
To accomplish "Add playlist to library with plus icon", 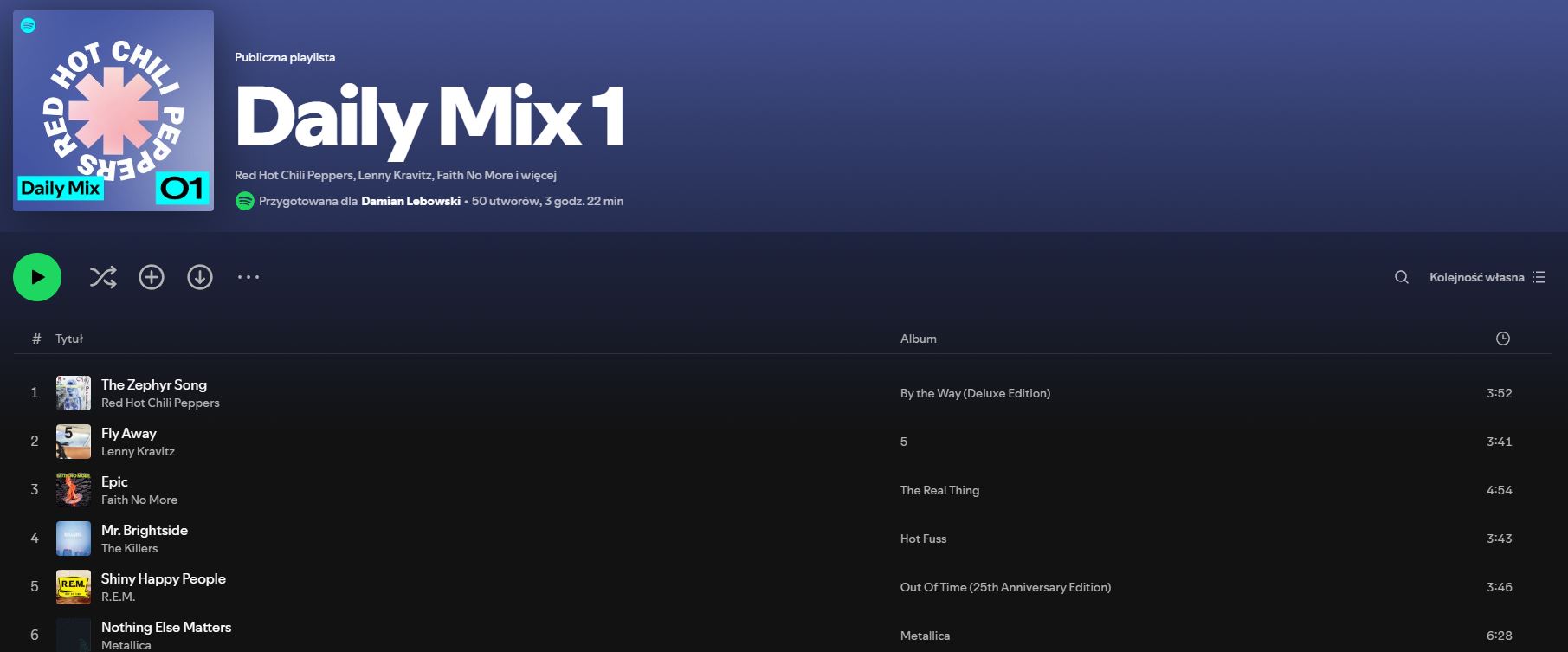I will point(152,277).
